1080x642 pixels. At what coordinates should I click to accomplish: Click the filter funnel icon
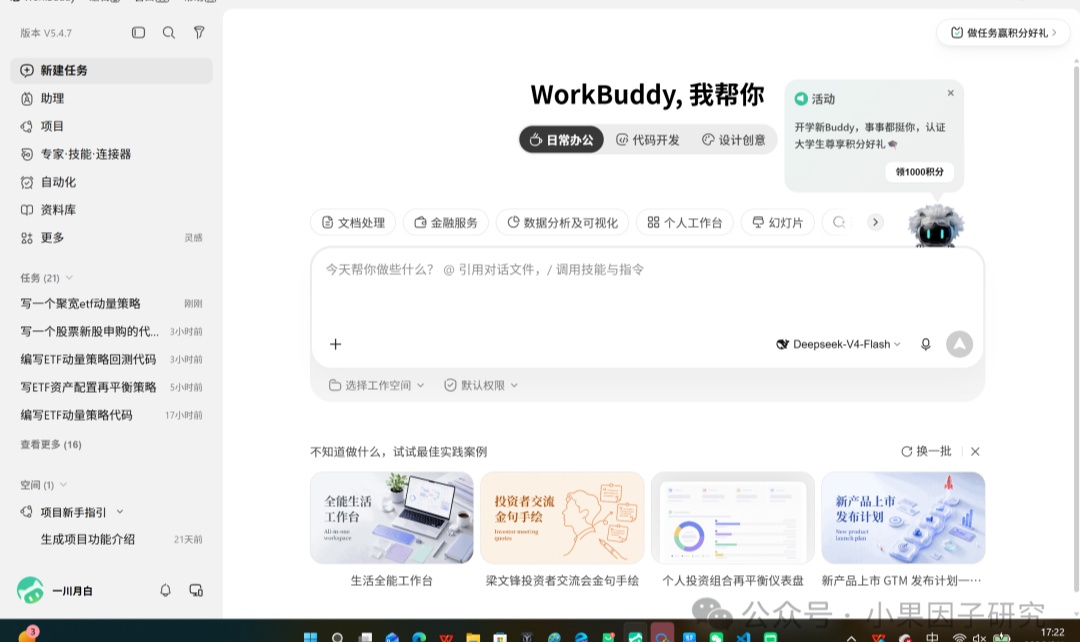[x=199, y=32]
